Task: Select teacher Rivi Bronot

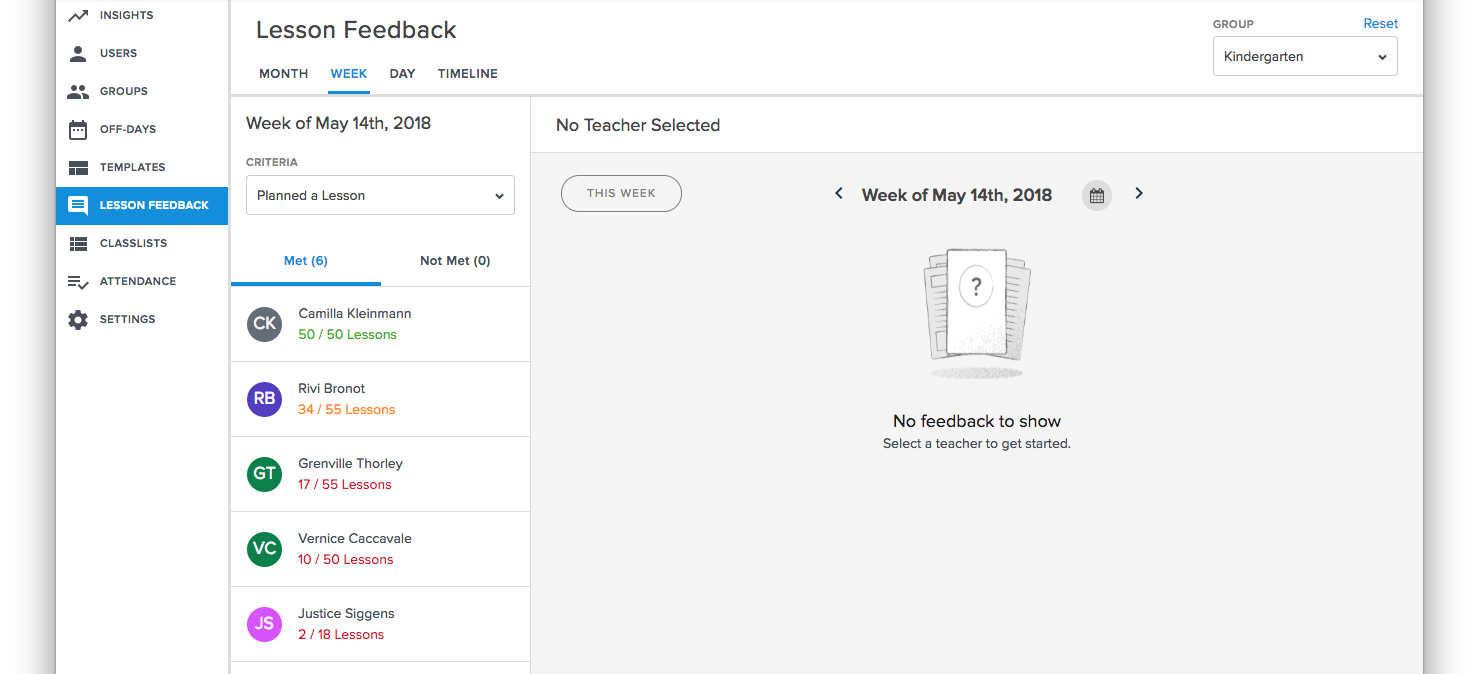Action: point(332,389)
